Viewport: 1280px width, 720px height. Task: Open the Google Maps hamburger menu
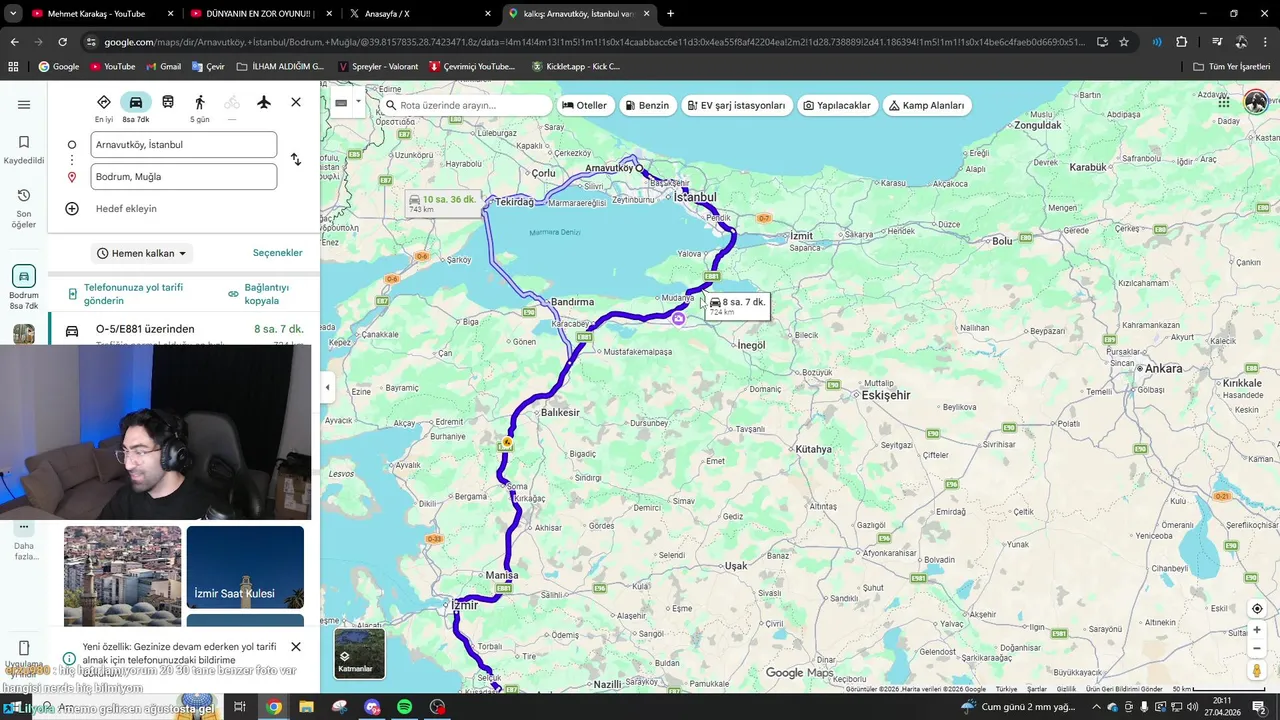24,104
